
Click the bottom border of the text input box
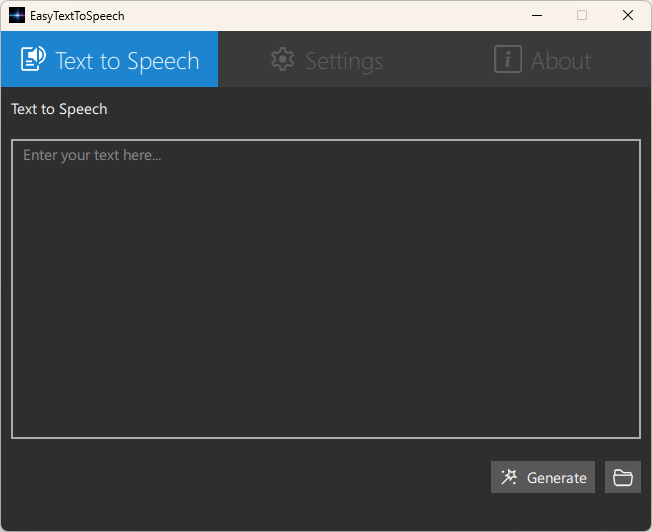[x=326, y=438]
